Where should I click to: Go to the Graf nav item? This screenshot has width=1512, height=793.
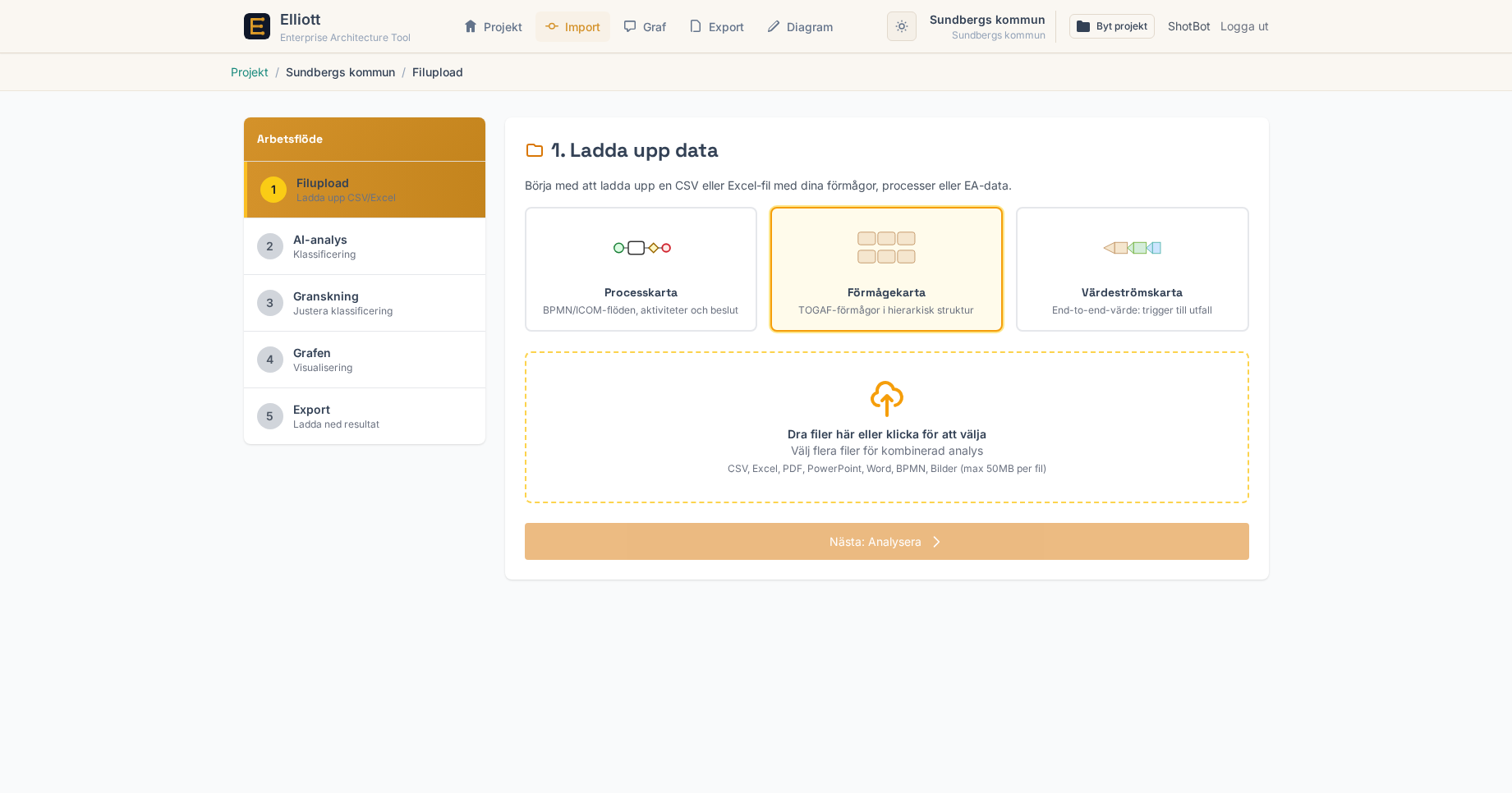645,27
